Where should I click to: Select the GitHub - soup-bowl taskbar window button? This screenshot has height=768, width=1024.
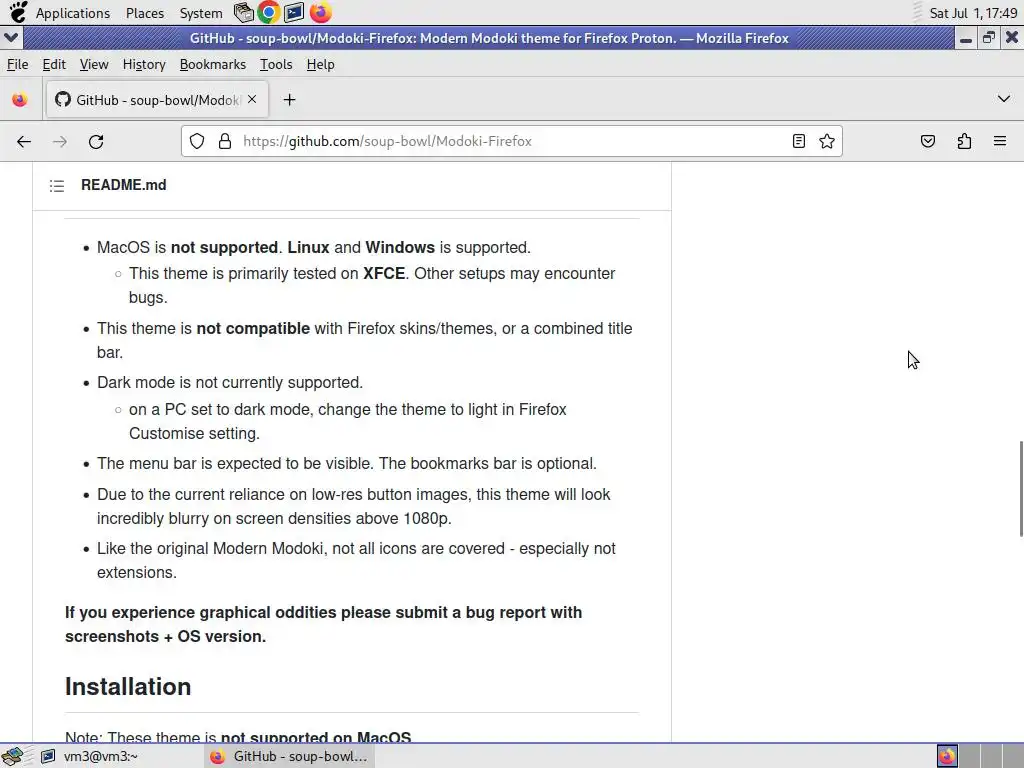pyautogui.click(x=290, y=756)
